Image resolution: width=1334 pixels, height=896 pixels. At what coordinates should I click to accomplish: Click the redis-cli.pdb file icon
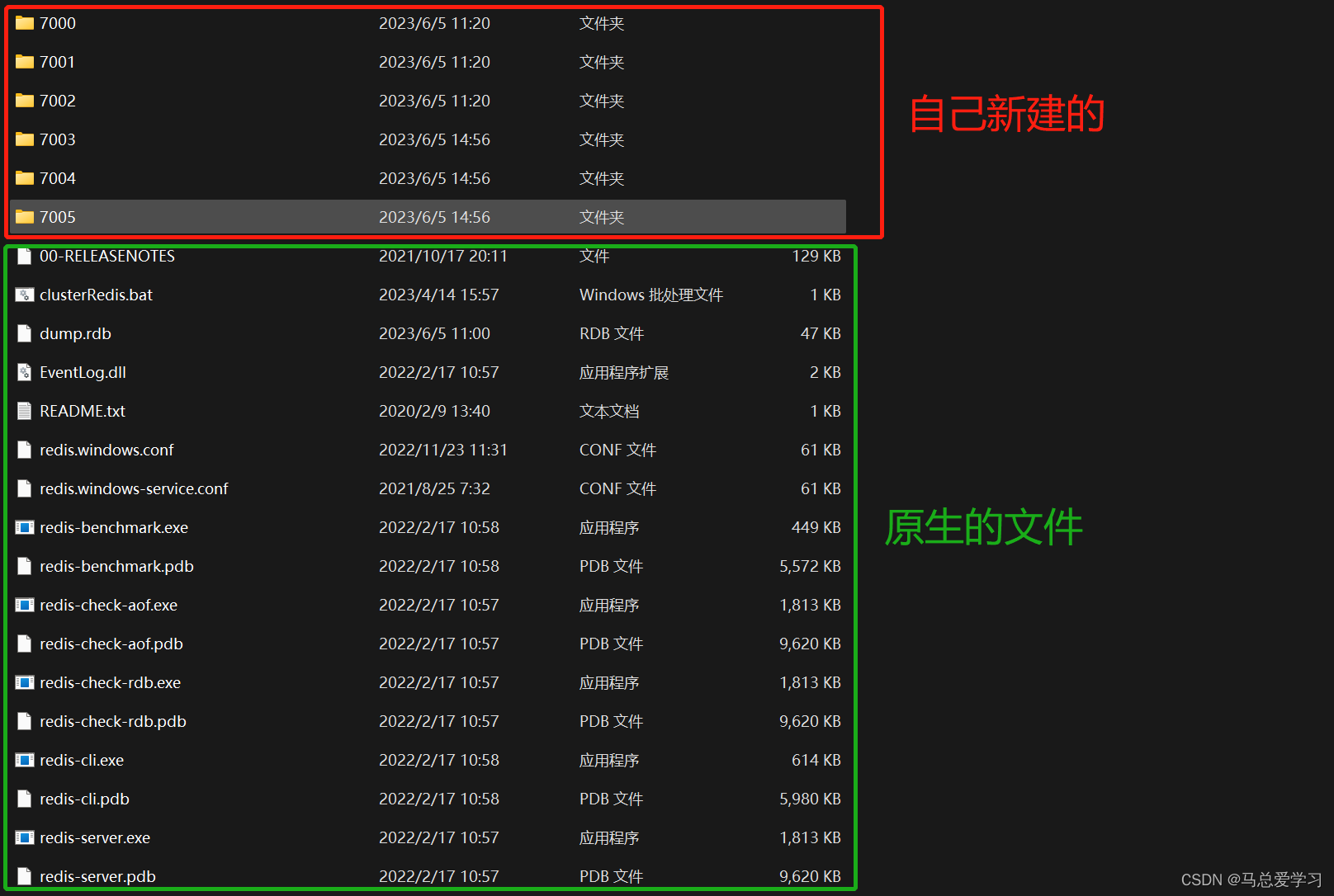pyautogui.click(x=25, y=799)
